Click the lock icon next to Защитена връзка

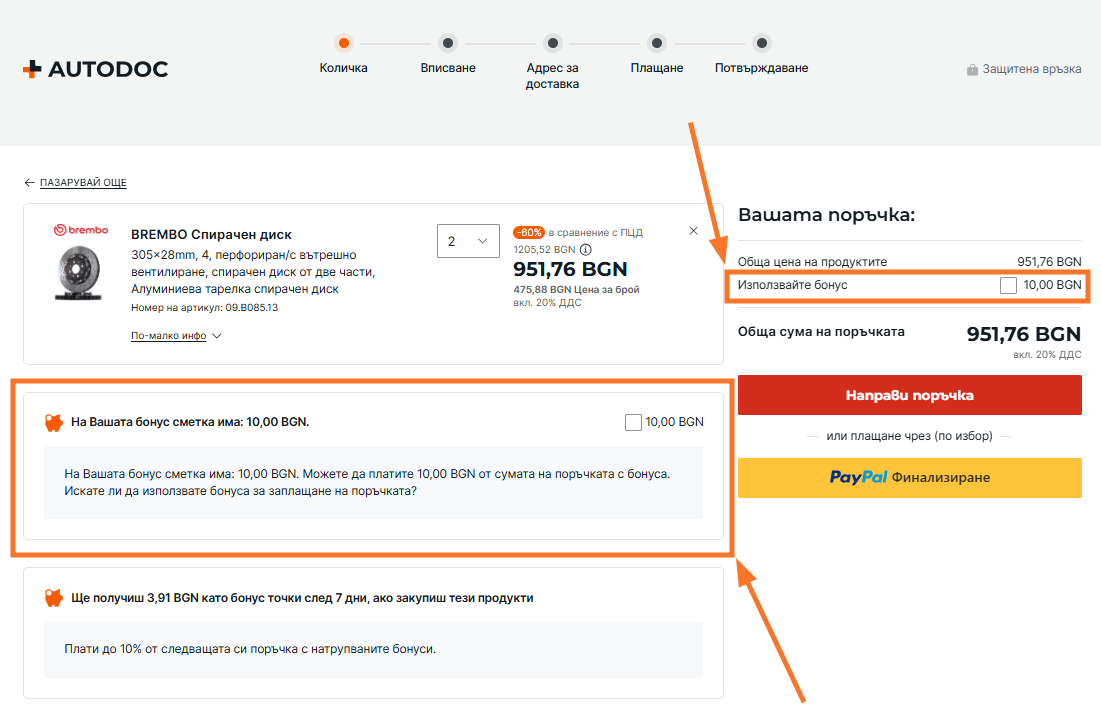[972, 70]
